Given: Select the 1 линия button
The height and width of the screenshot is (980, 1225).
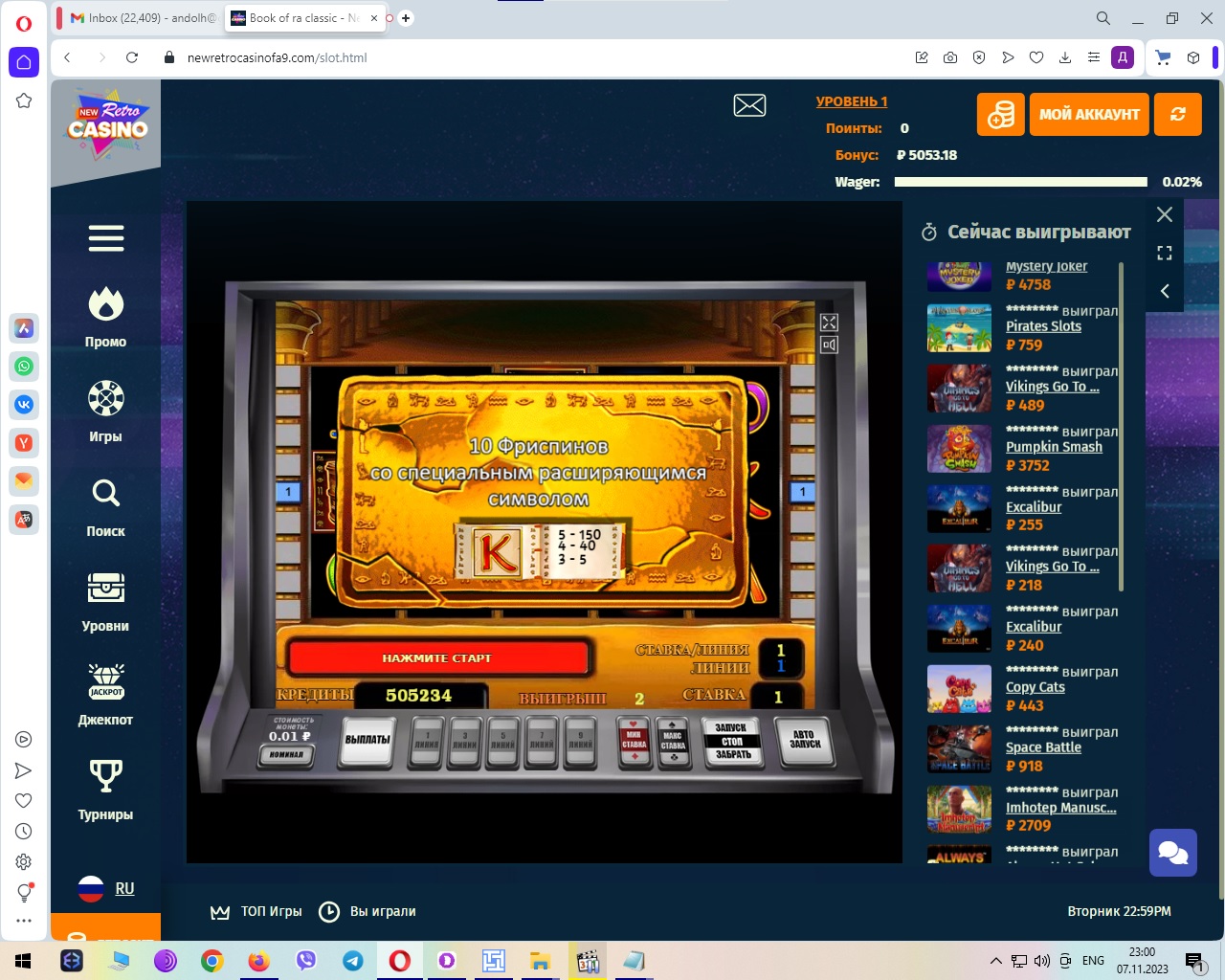Looking at the screenshot, I should click(x=427, y=743).
